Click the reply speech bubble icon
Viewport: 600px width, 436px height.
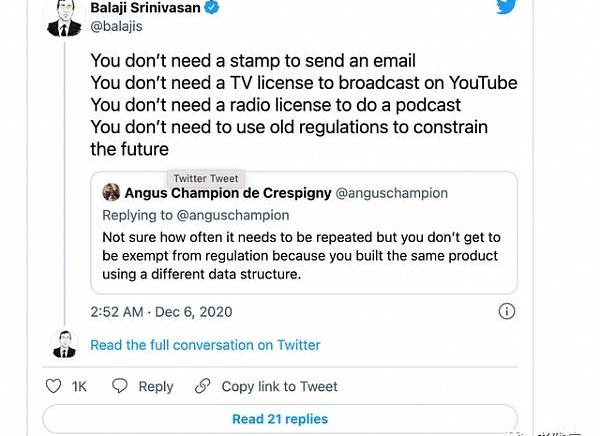(x=120, y=386)
